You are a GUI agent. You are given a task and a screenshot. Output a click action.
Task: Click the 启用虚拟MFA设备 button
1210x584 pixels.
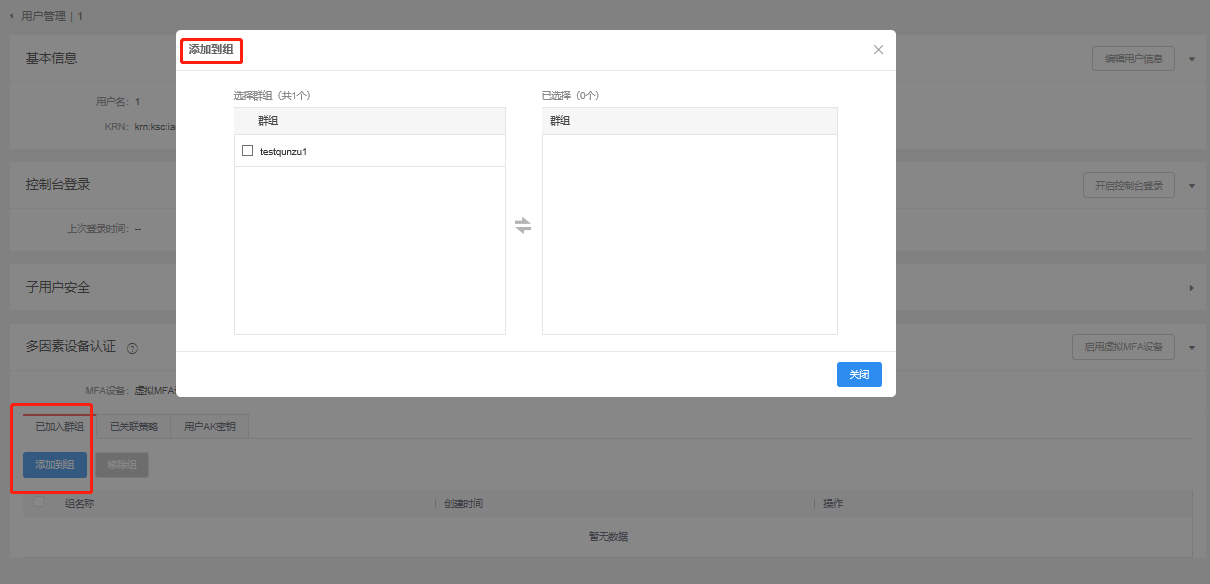click(1123, 348)
